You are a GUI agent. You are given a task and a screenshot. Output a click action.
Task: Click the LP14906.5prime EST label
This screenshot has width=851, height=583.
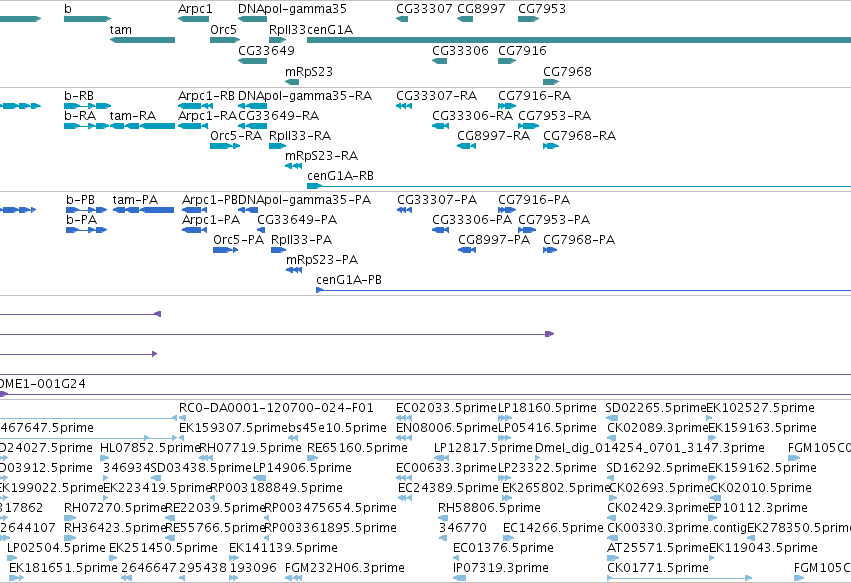coord(302,468)
